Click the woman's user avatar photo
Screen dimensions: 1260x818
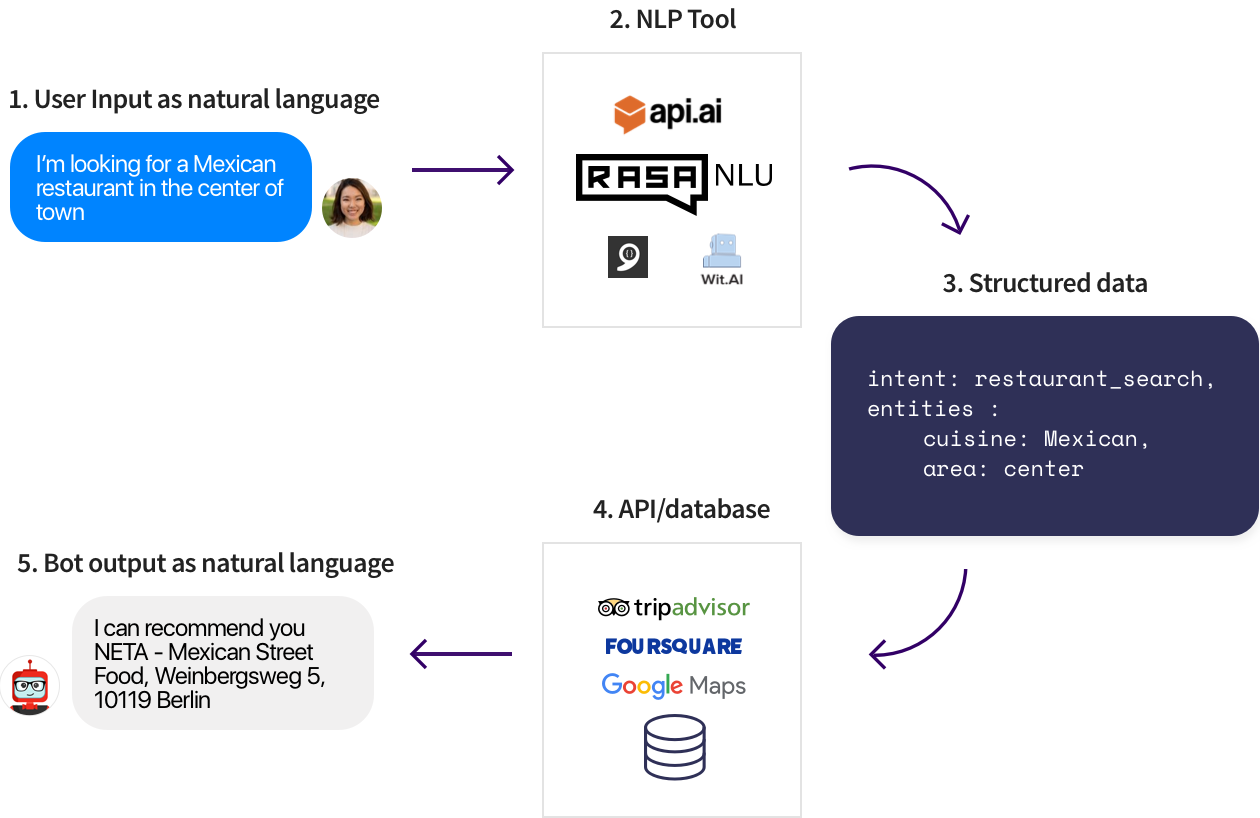click(352, 208)
